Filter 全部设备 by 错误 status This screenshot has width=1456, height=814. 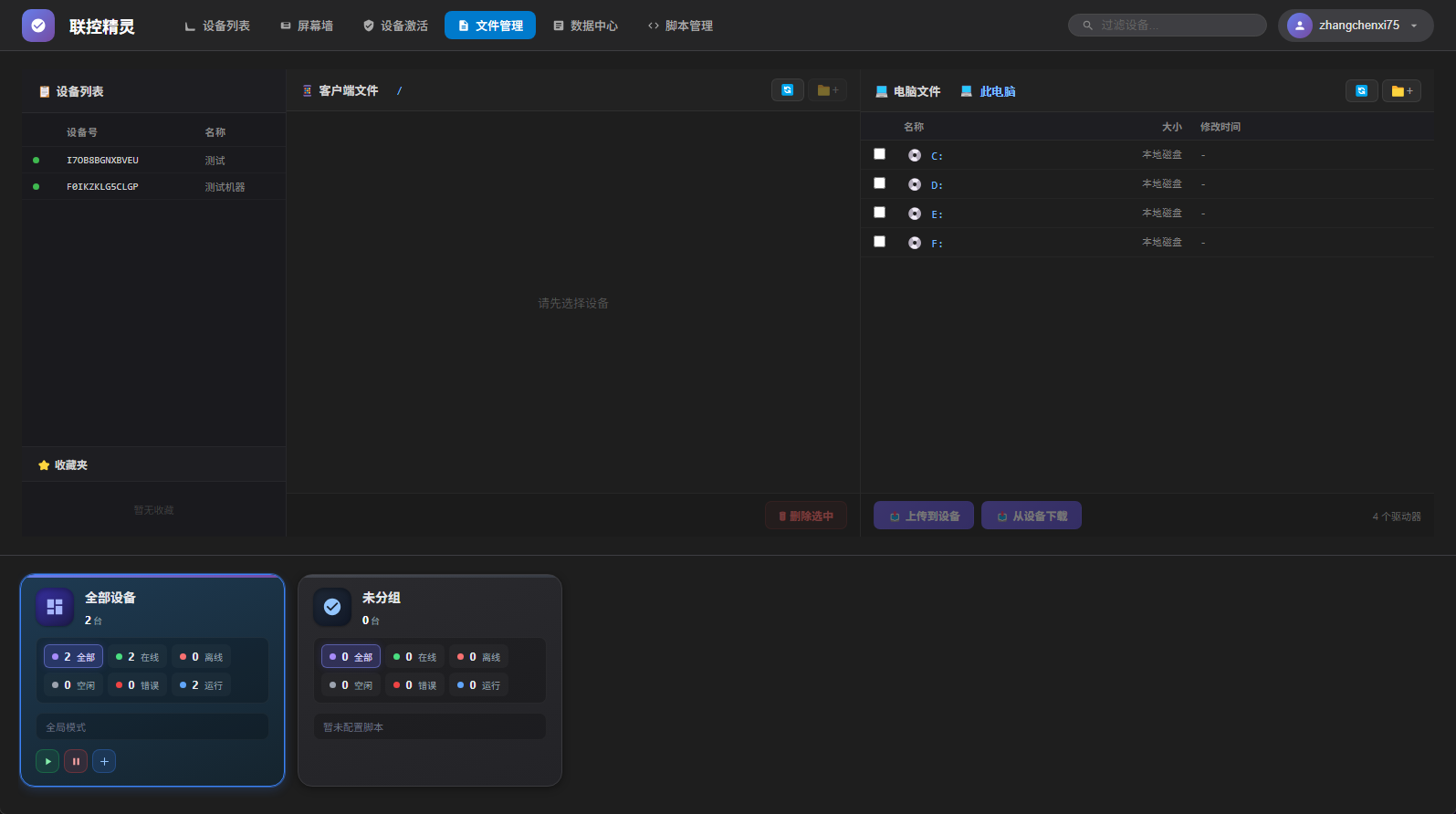click(x=137, y=685)
